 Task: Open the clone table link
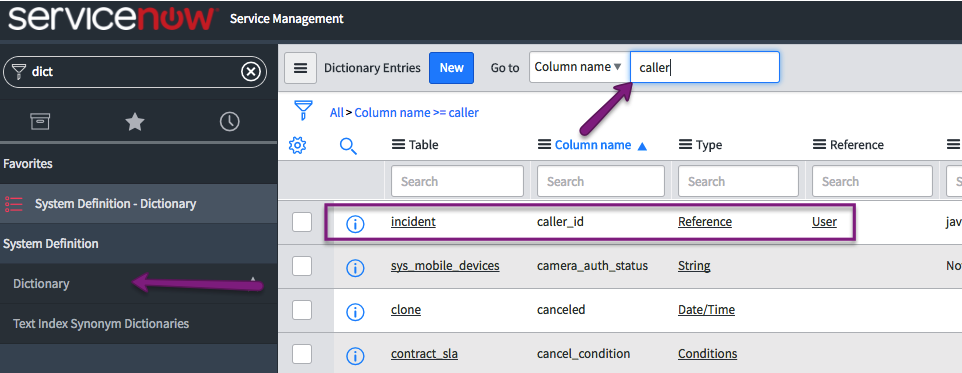[406, 310]
